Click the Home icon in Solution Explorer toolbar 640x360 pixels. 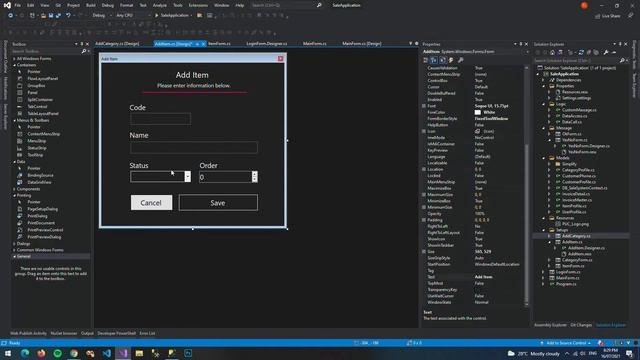[552, 52]
